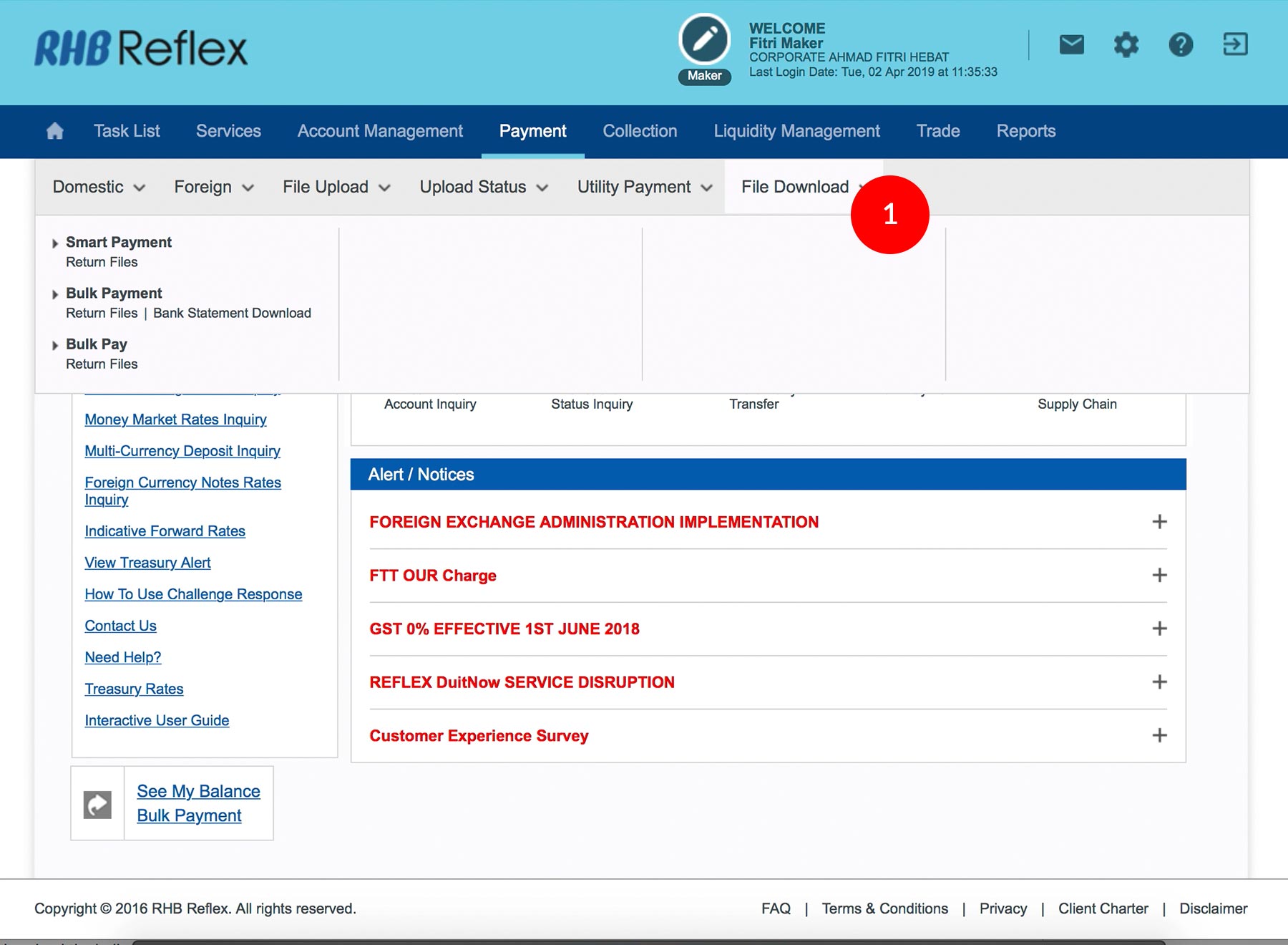Select Bank Statement Download under Bulk Payment
The image size is (1288, 945).
pos(232,313)
